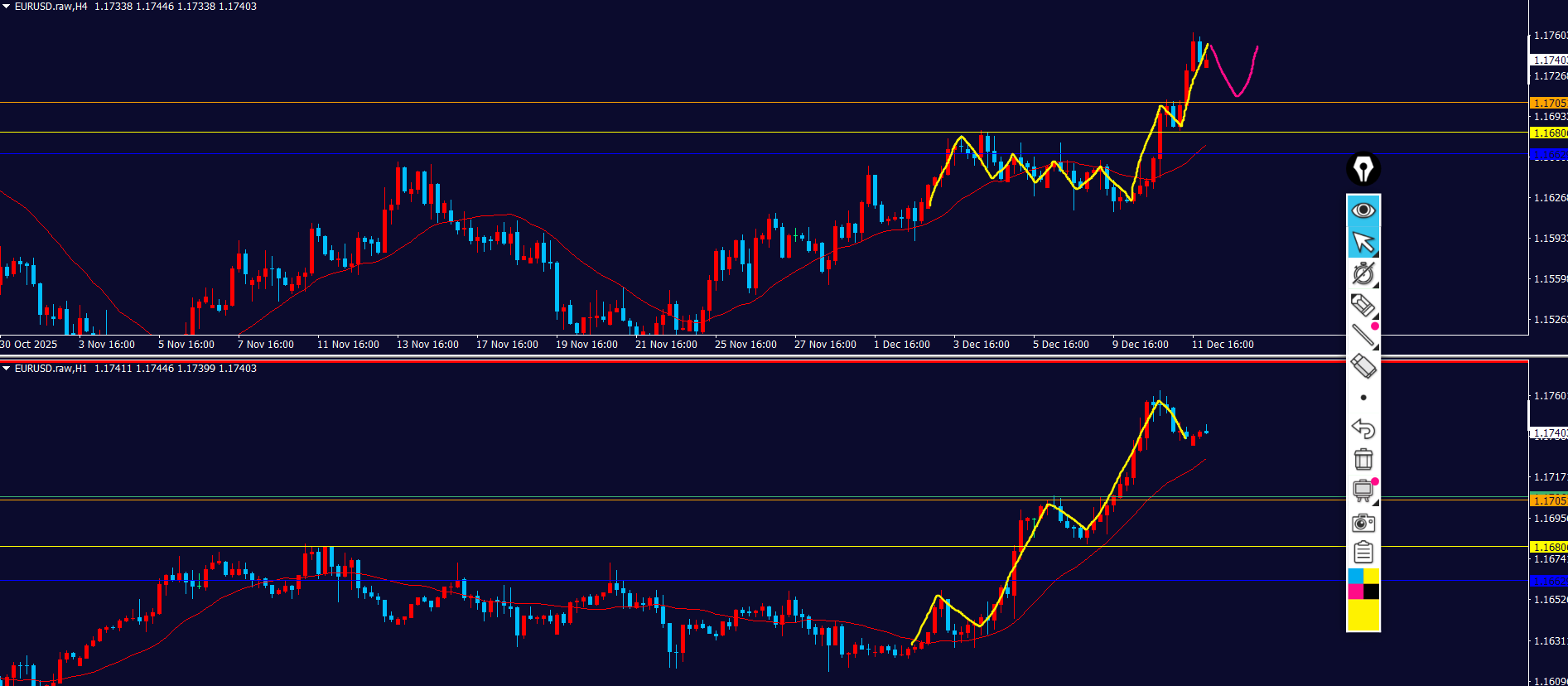The width and height of the screenshot is (1568, 686).
Task: Undo the last drawing stroke
Action: (x=1363, y=428)
